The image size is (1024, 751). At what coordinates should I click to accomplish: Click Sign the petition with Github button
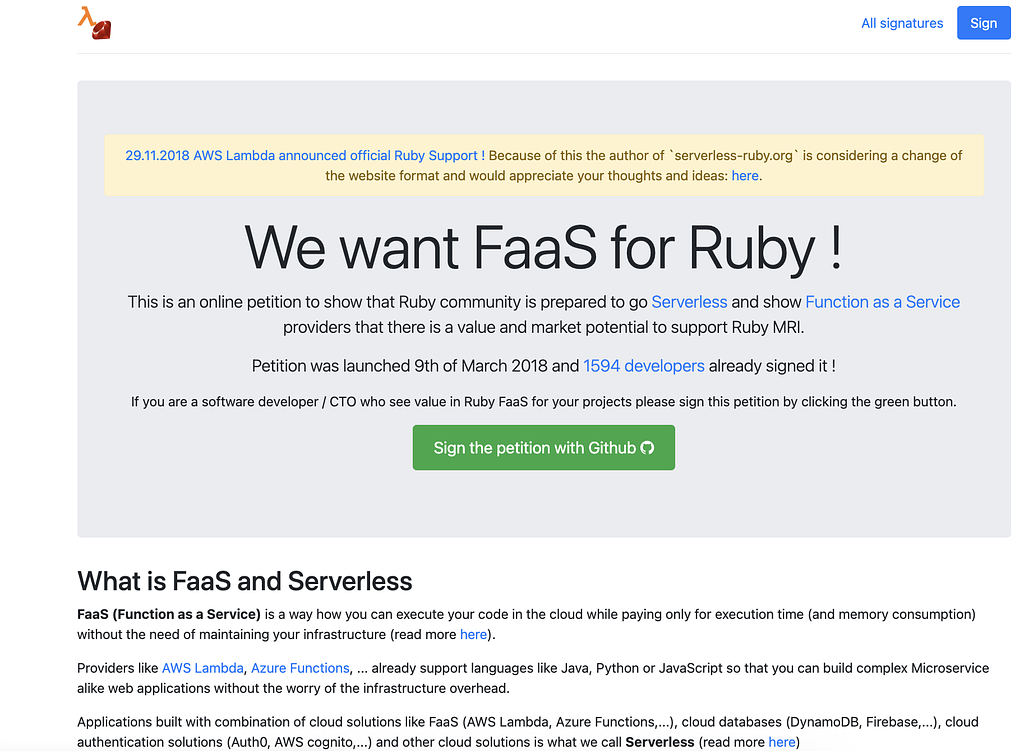(543, 448)
